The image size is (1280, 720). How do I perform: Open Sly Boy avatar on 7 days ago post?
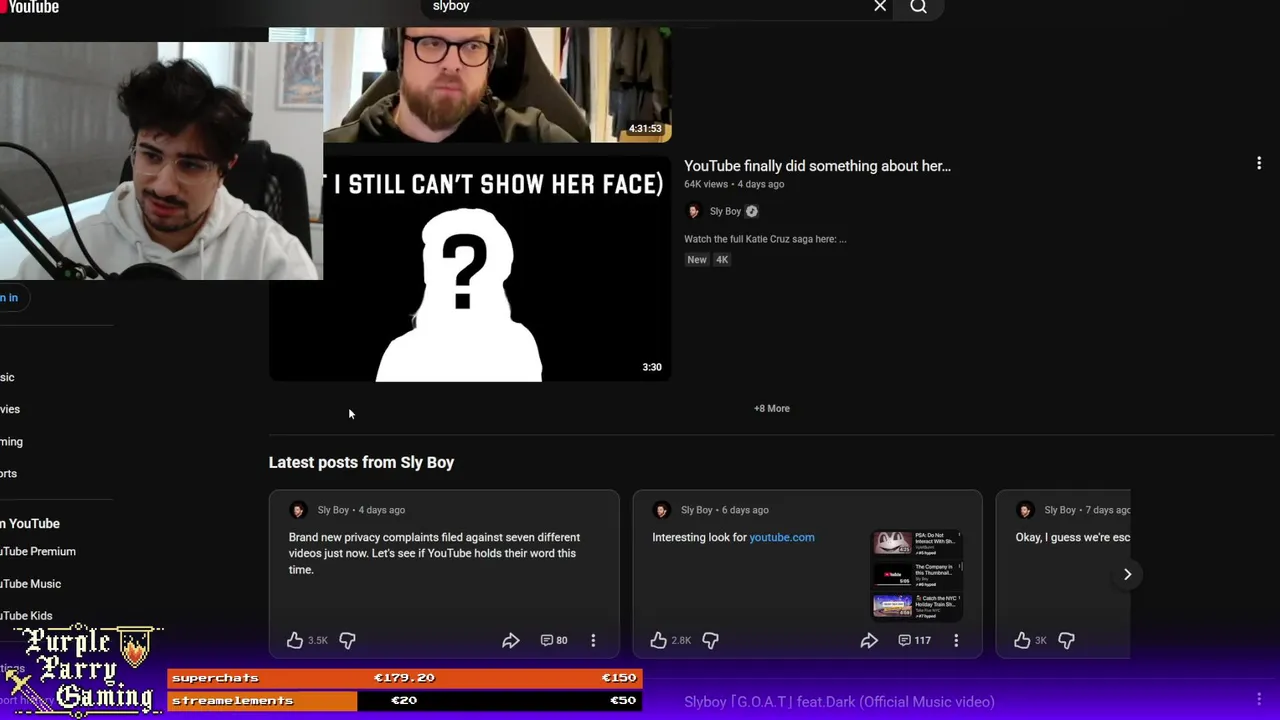1025,510
